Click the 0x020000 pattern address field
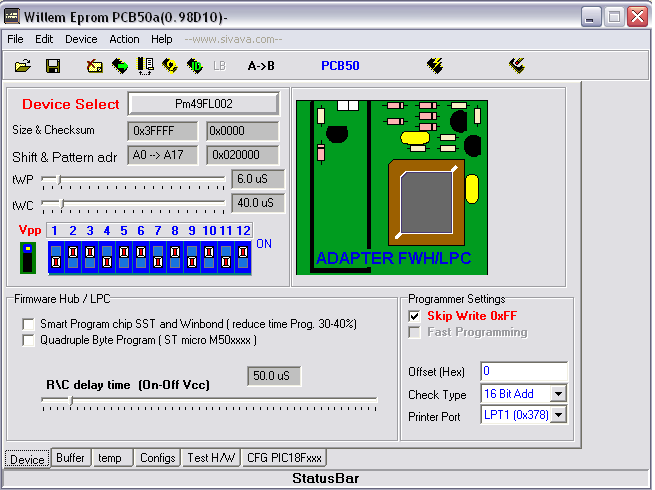Viewport: 655px width, 490px height. tap(242, 155)
